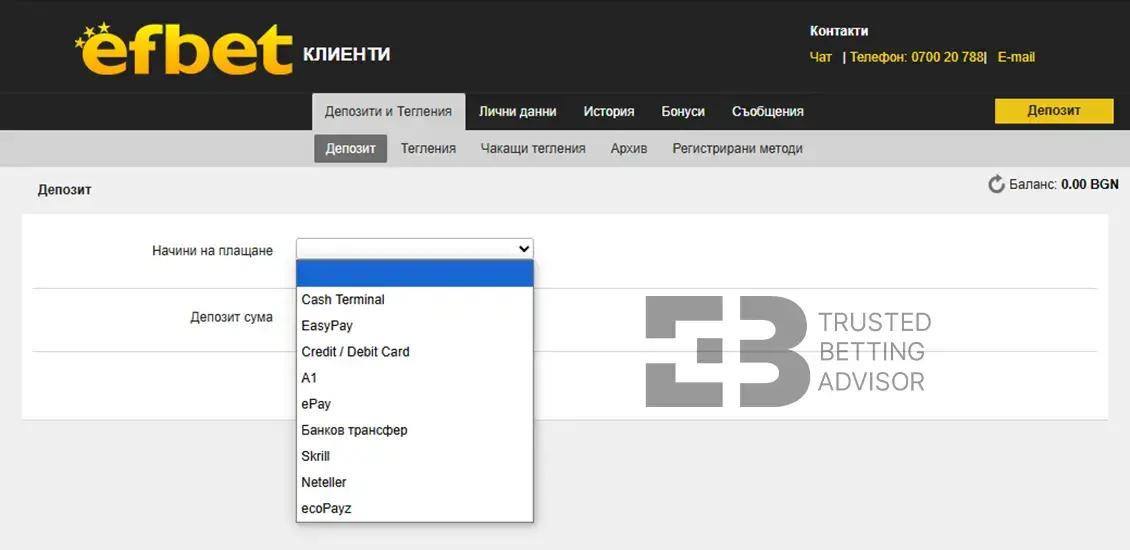Image resolution: width=1130 pixels, height=550 pixels.
Task: View the Съобщения tab
Action: coord(768,112)
